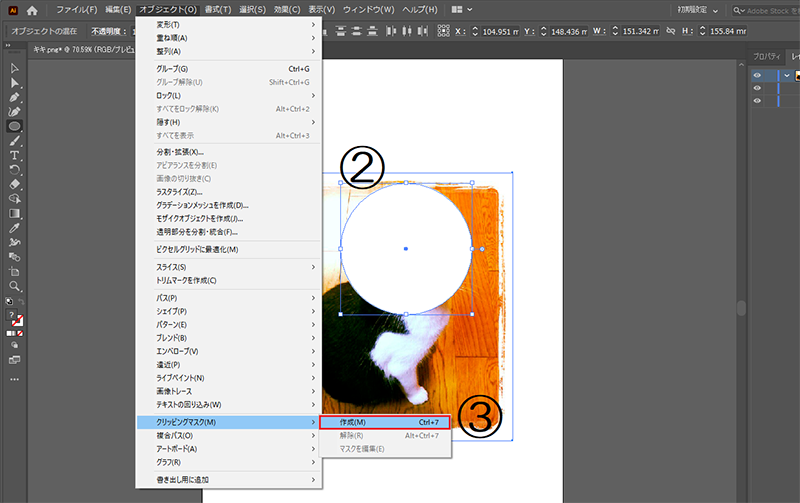The width and height of the screenshot is (800, 503).
Task: Click the Home icon
Action: [x=32, y=9]
